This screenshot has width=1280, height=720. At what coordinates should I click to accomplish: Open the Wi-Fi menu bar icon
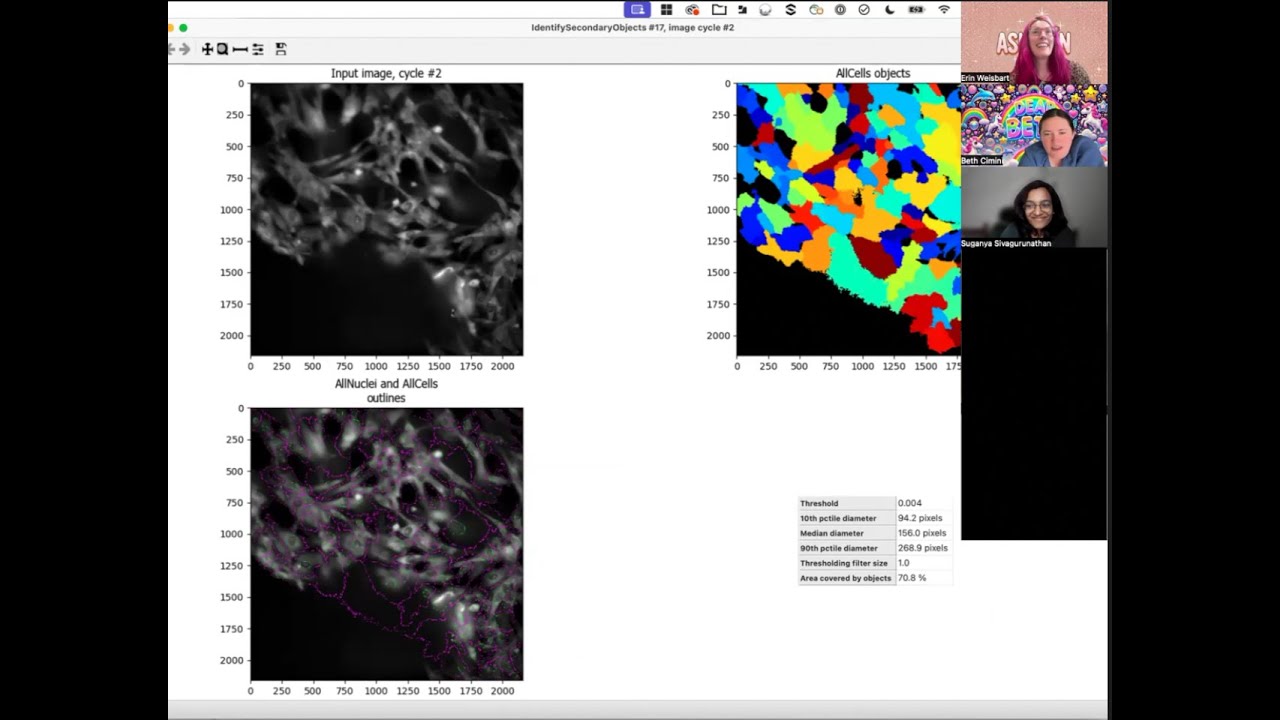pyautogui.click(x=944, y=10)
